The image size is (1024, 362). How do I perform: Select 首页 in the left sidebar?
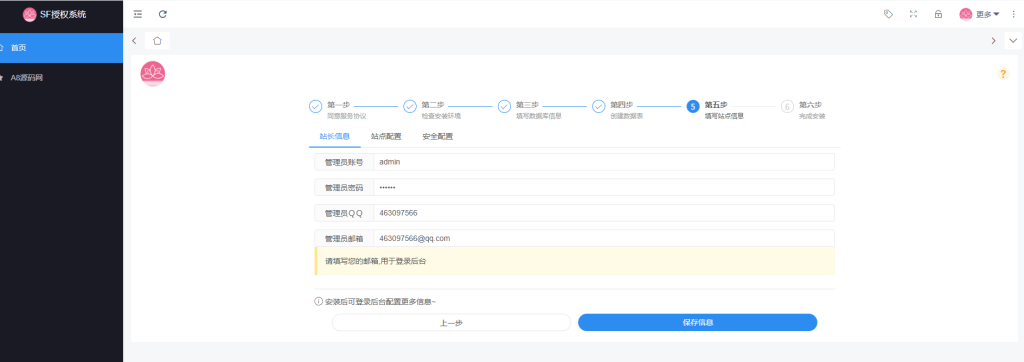coord(61,48)
